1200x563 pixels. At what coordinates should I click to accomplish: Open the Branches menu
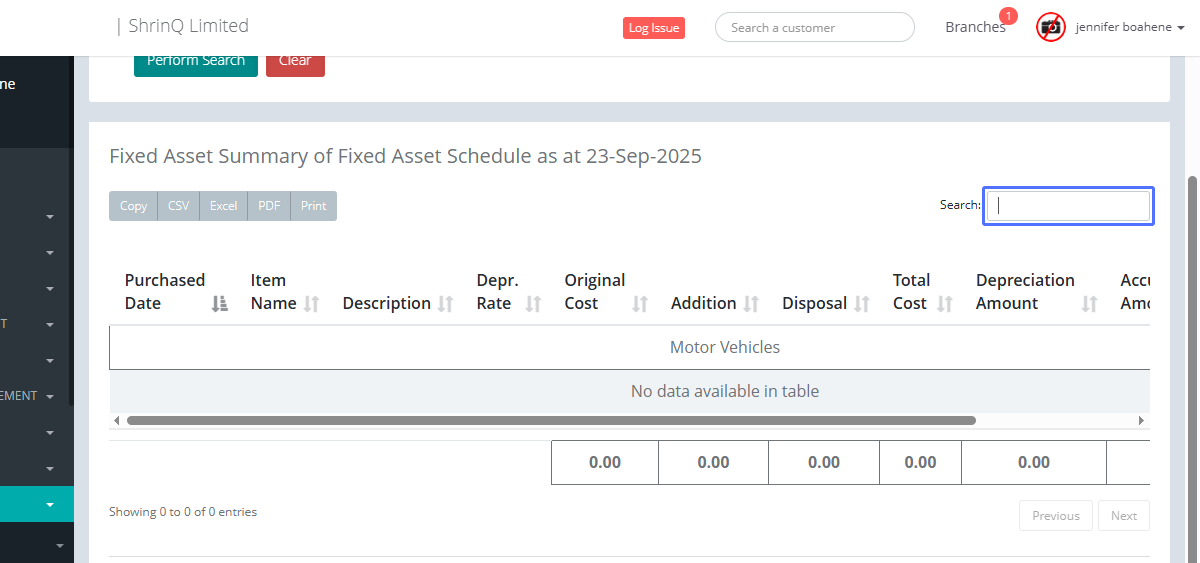975,27
